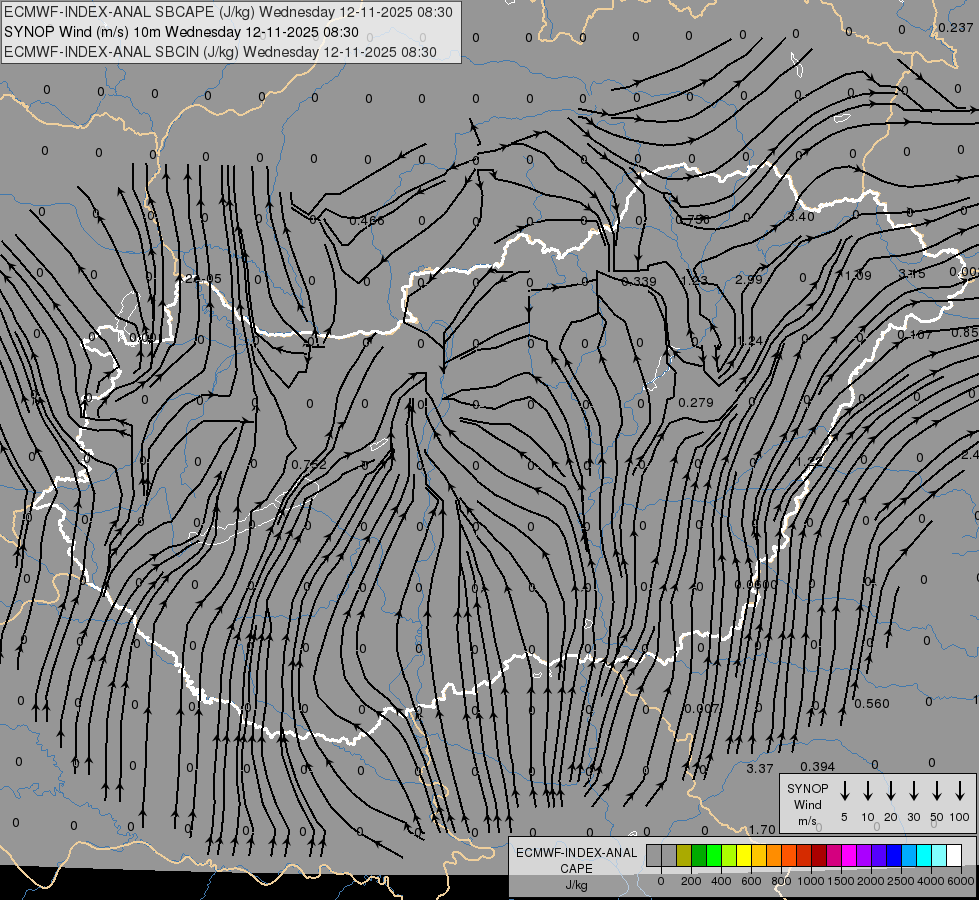Click the wind arrow above the 100 m/s label
Image resolution: width=979 pixels, height=900 pixels.
(x=960, y=790)
